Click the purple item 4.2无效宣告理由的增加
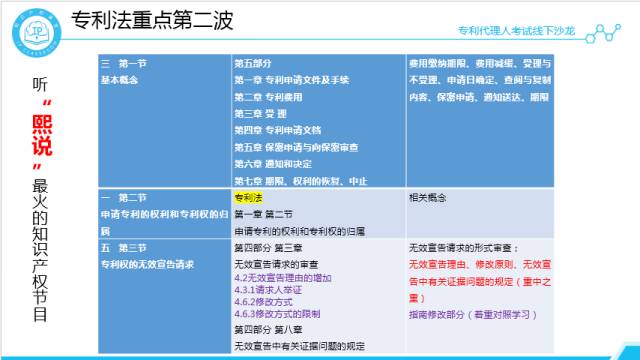This screenshot has height=360, width=640. pyautogui.click(x=283, y=278)
